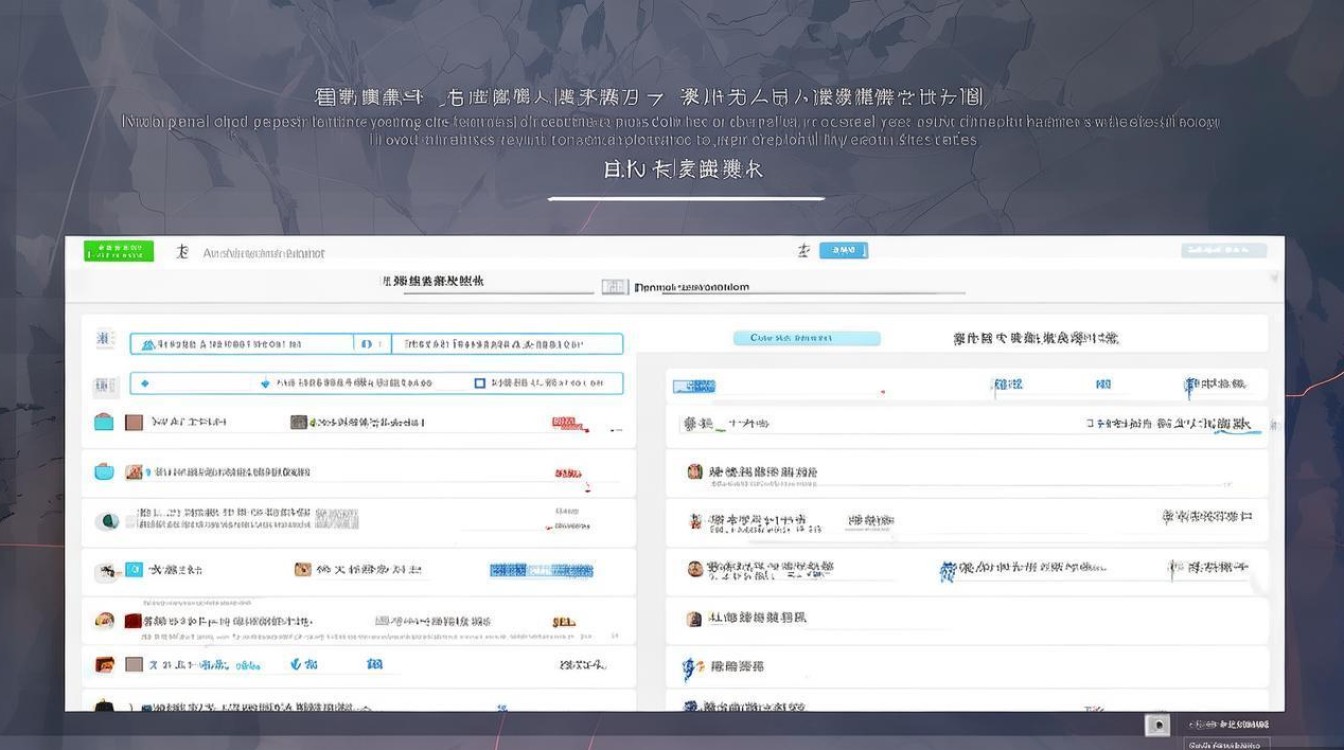Open the first avatar entry in the right panel list
This screenshot has height=750, width=1344.
695,471
